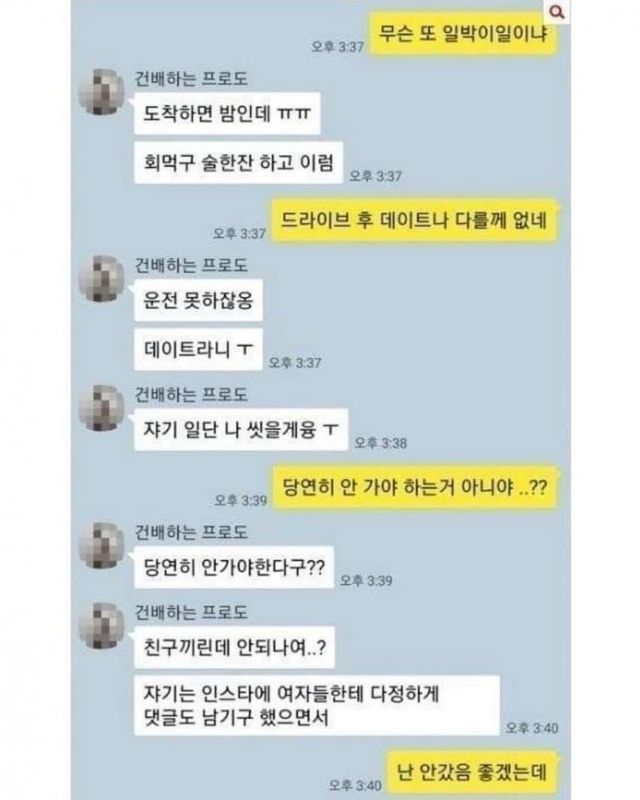Image resolution: width=640 pixels, height=800 pixels.
Task: Select the yellow bubble 무슨 또 일박이일이냐
Action: click(464, 34)
